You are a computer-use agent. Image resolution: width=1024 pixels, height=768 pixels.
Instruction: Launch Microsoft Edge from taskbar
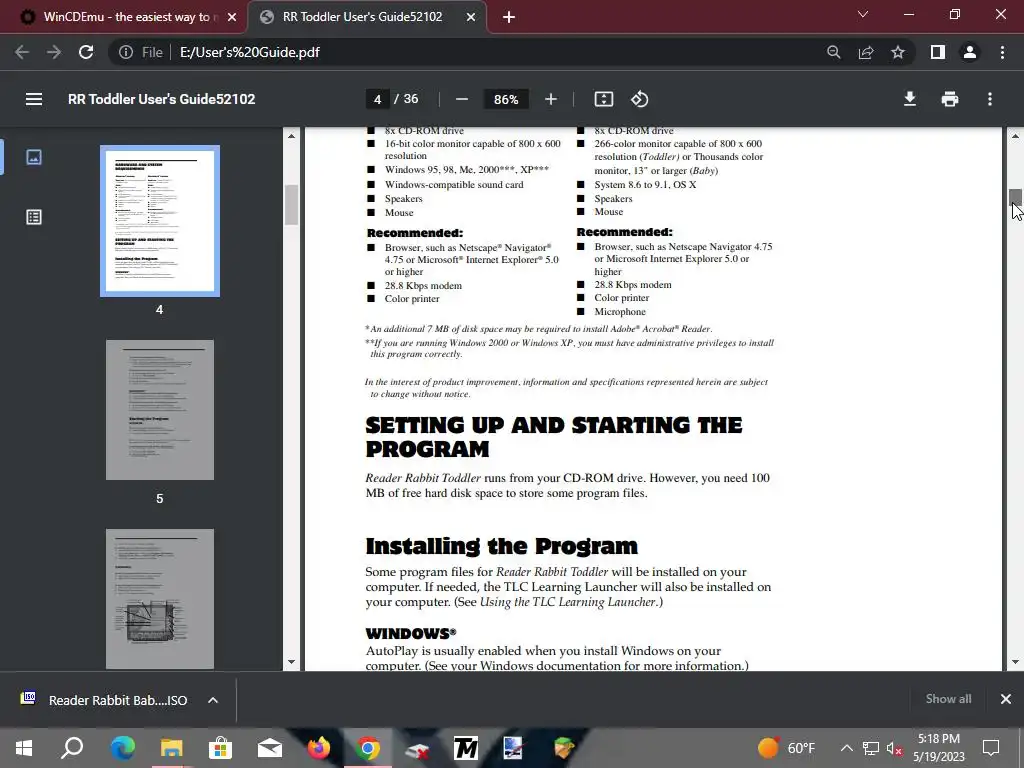122,748
